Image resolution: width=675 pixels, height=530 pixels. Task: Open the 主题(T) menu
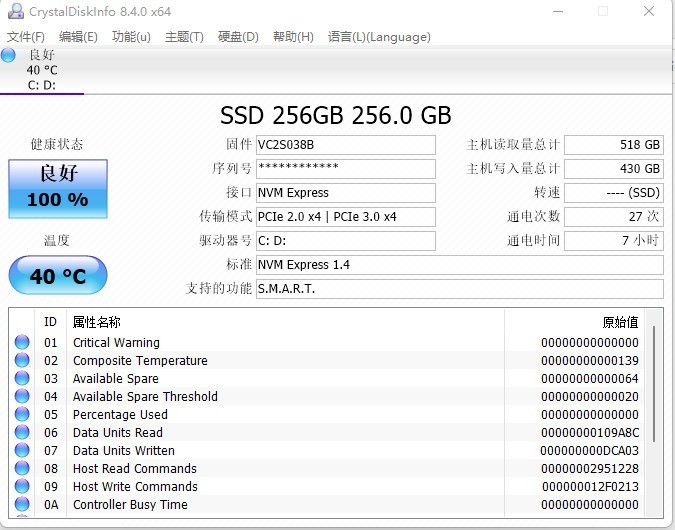tap(184, 37)
